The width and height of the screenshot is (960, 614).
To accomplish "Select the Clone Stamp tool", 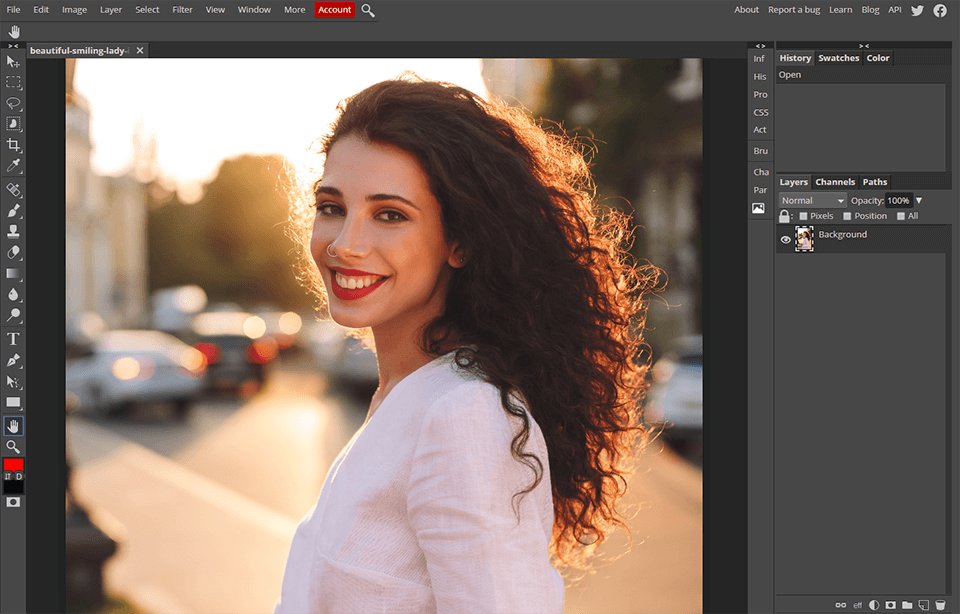I will (x=13, y=231).
